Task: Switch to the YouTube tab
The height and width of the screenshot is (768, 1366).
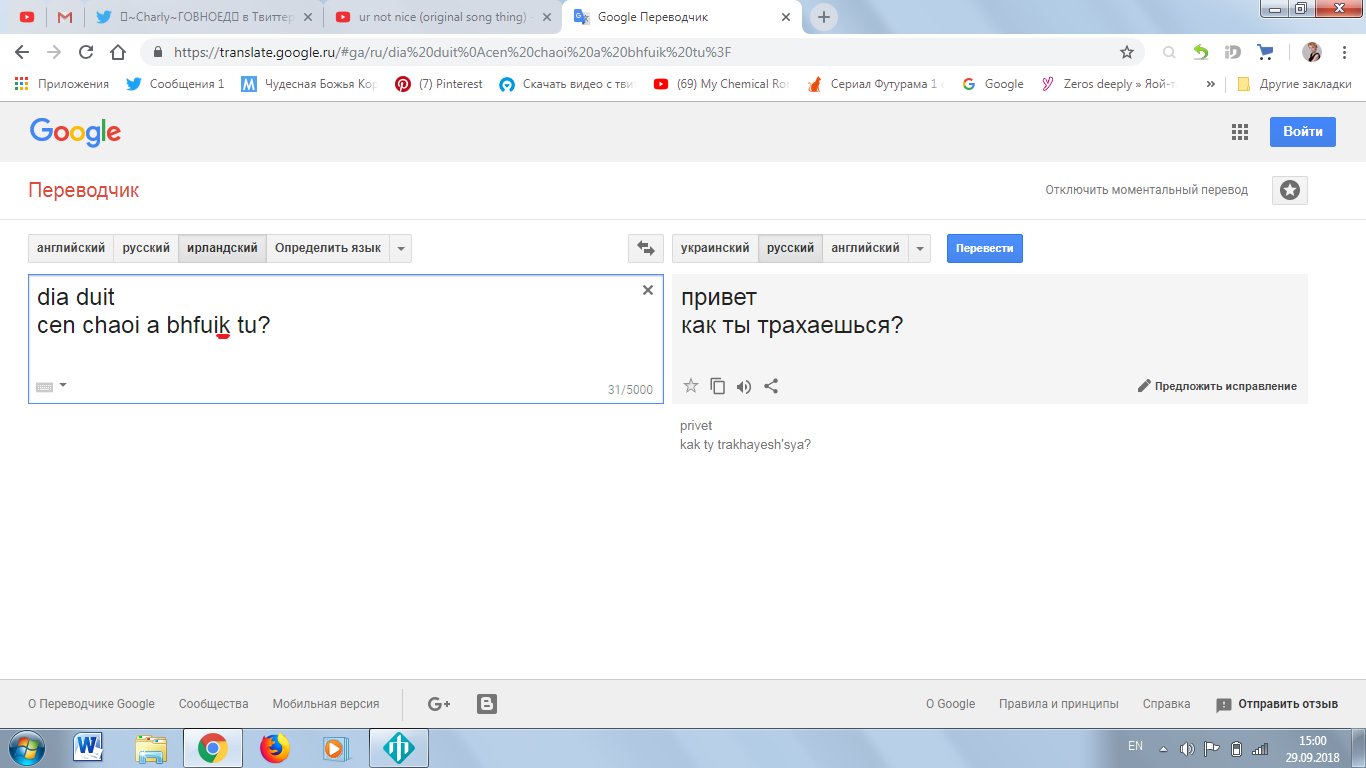Action: tap(26, 17)
